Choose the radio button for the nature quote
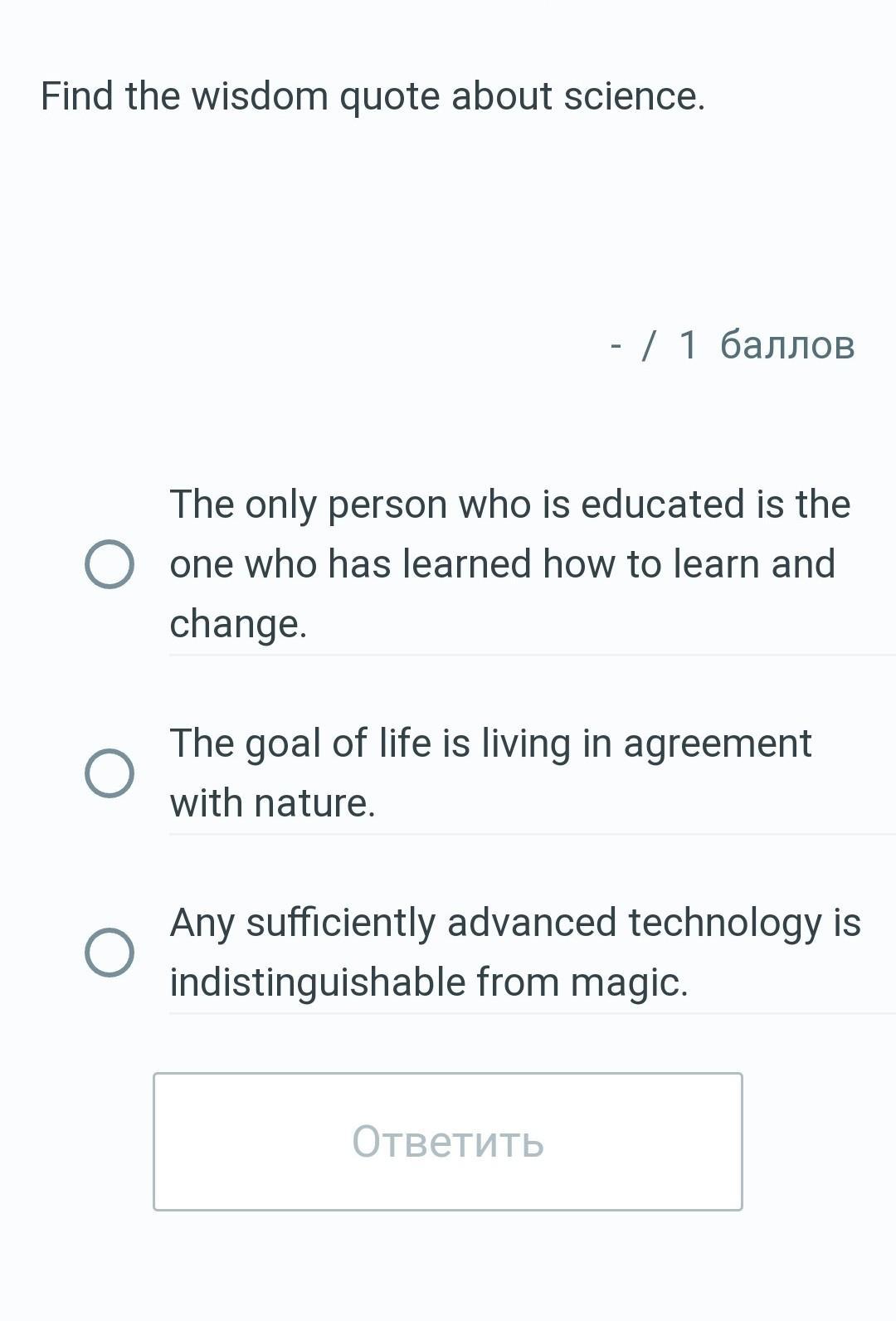The height and width of the screenshot is (1321, 896). tap(110, 773)
